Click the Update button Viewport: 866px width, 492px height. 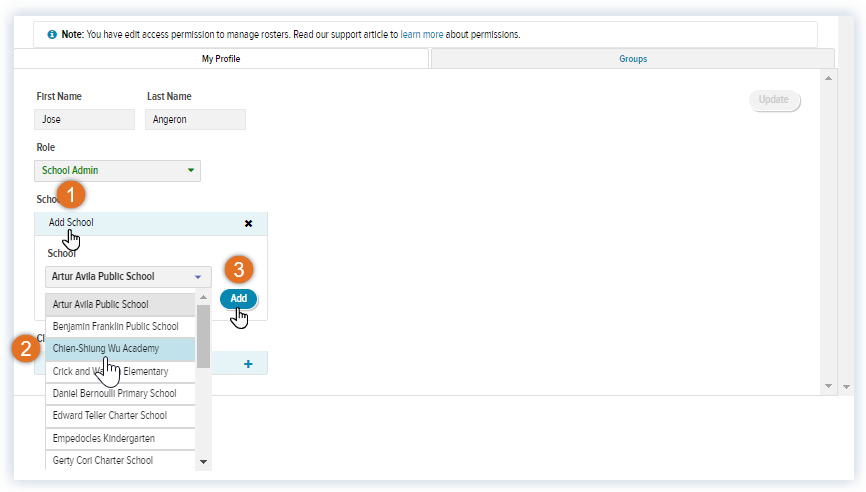click(x=773, y=100)
